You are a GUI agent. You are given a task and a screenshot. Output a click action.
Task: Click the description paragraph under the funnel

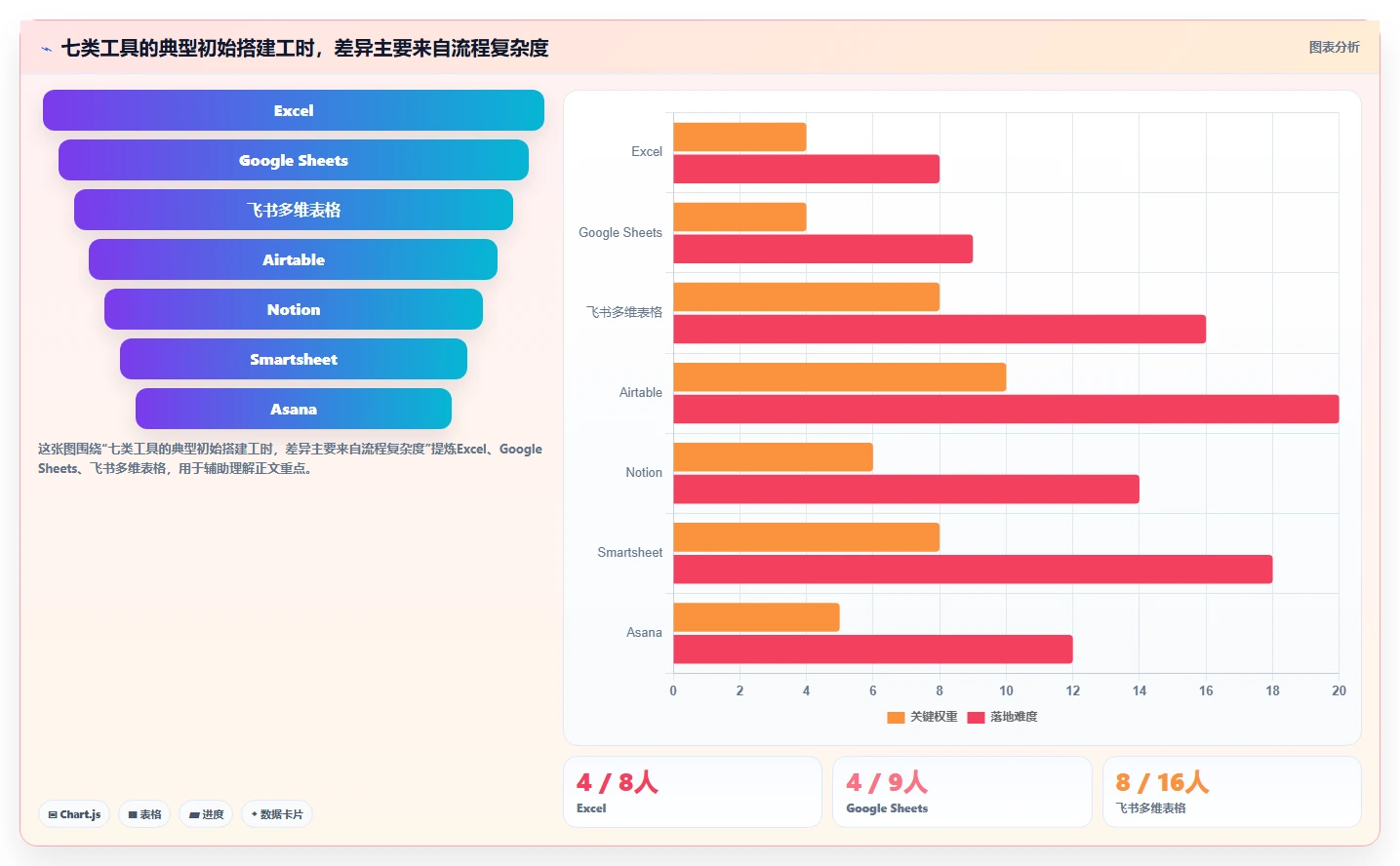[290, 458]
